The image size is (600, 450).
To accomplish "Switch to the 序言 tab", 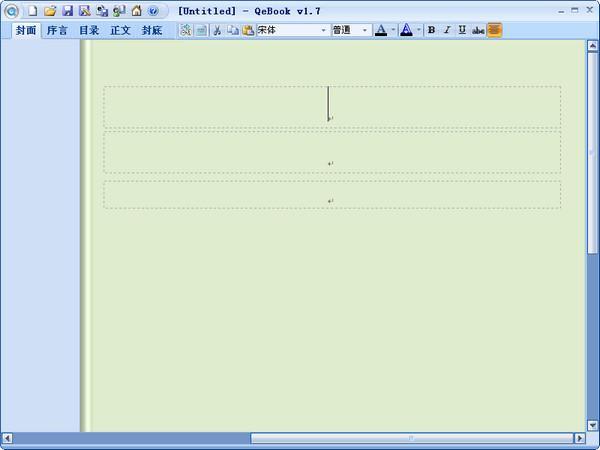I will (x=57, y=30).
